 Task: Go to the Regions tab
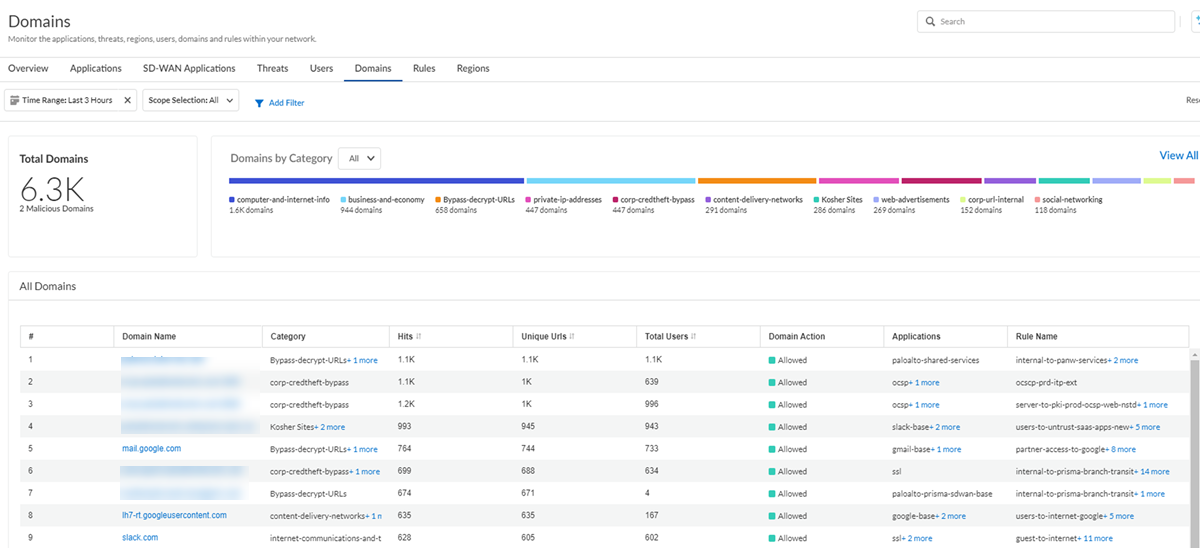click(x=473, y=69)
